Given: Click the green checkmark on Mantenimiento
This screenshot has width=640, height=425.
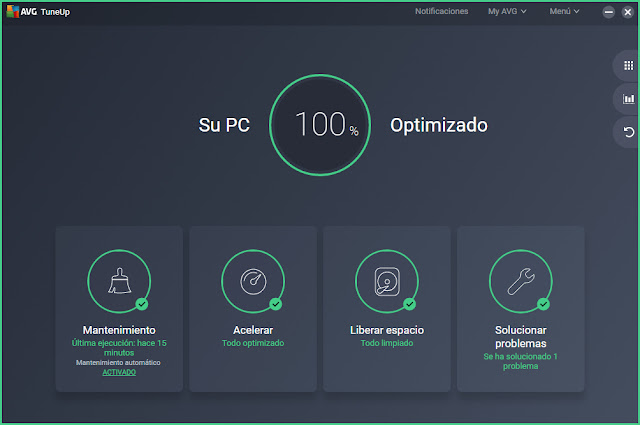Looking at the screenshot, I should coord(142,304).
